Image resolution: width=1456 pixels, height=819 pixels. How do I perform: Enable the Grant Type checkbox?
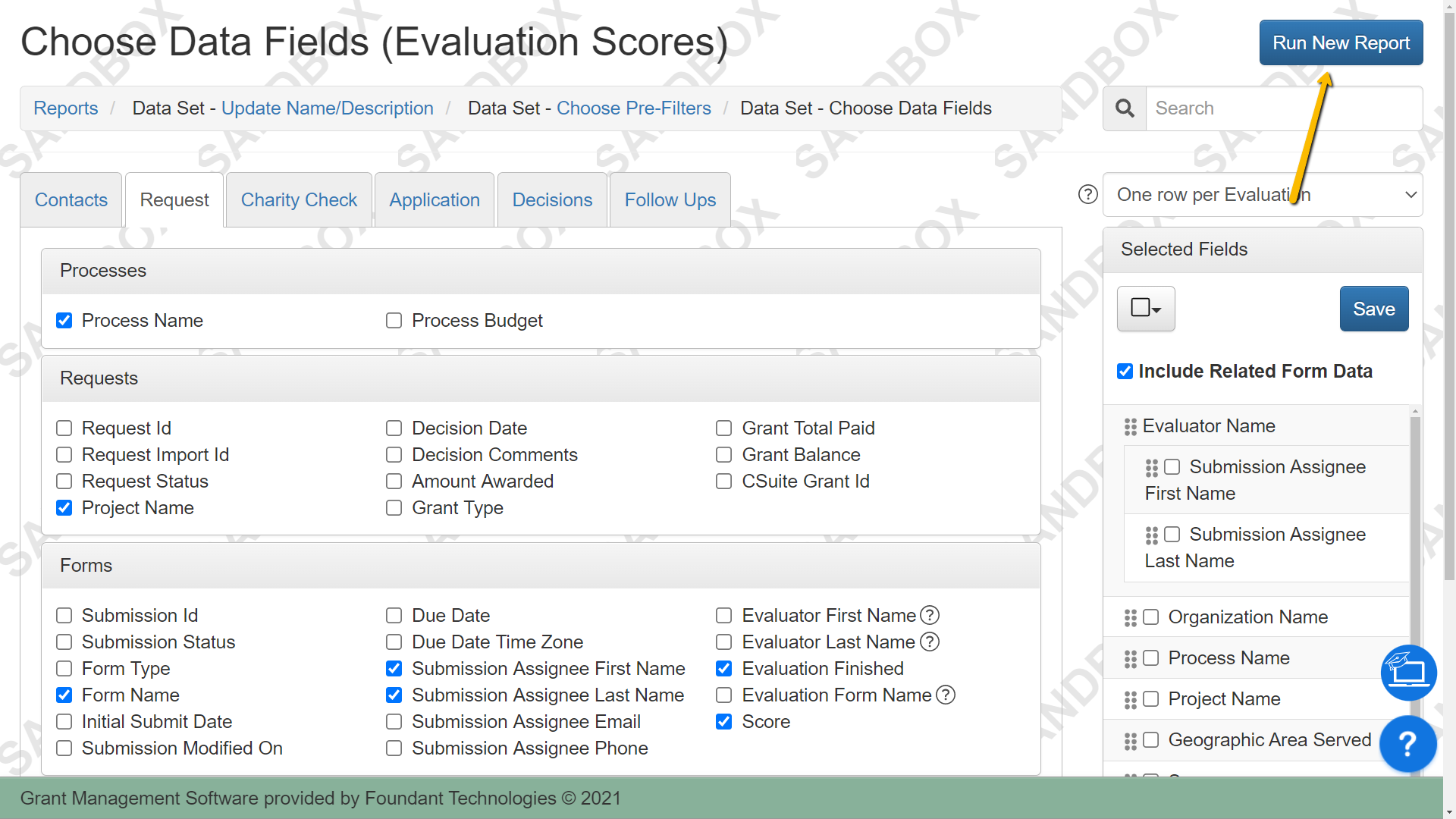(394, 508)
